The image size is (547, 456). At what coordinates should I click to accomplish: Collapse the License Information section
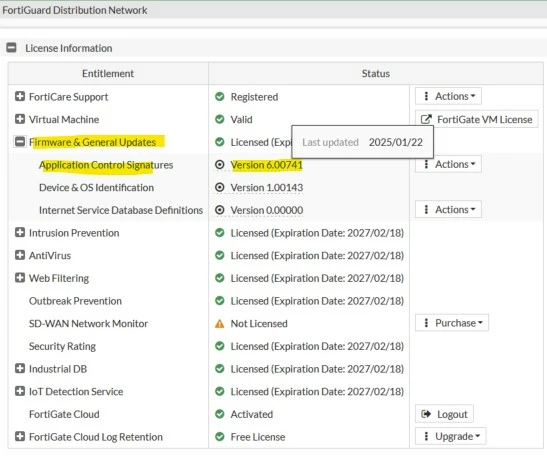(12, 47)
